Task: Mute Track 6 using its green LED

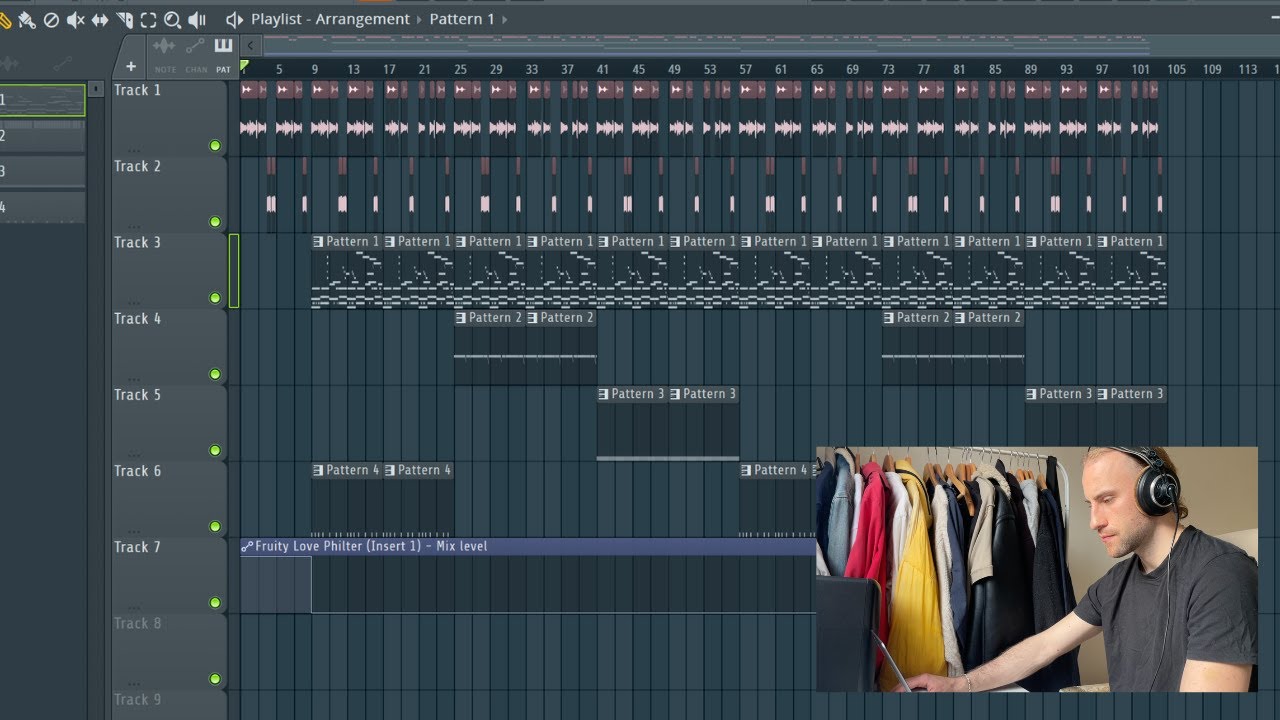Action: 215,526
